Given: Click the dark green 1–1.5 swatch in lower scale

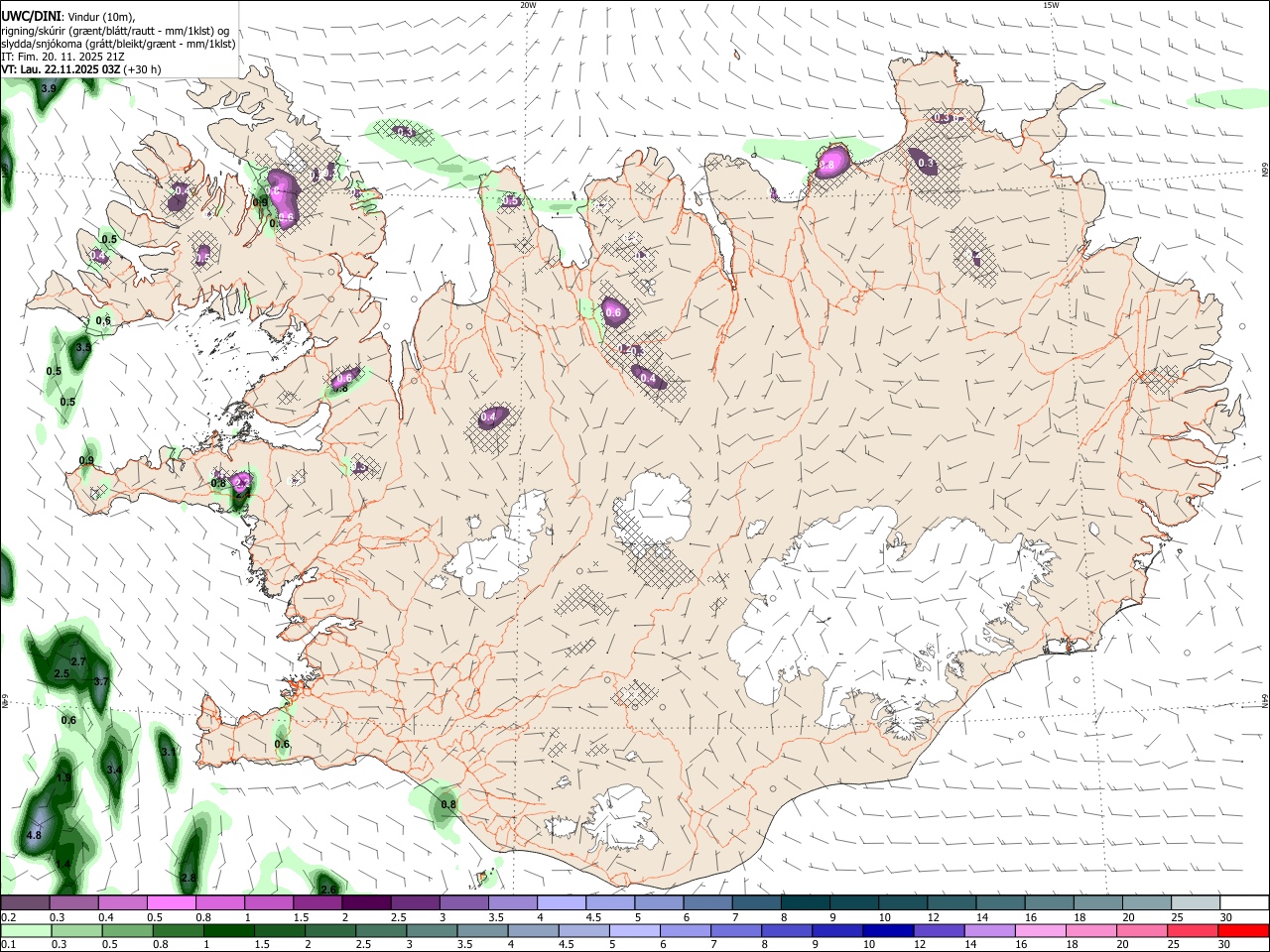Looking at the screenshot, I should pos(229,930).
